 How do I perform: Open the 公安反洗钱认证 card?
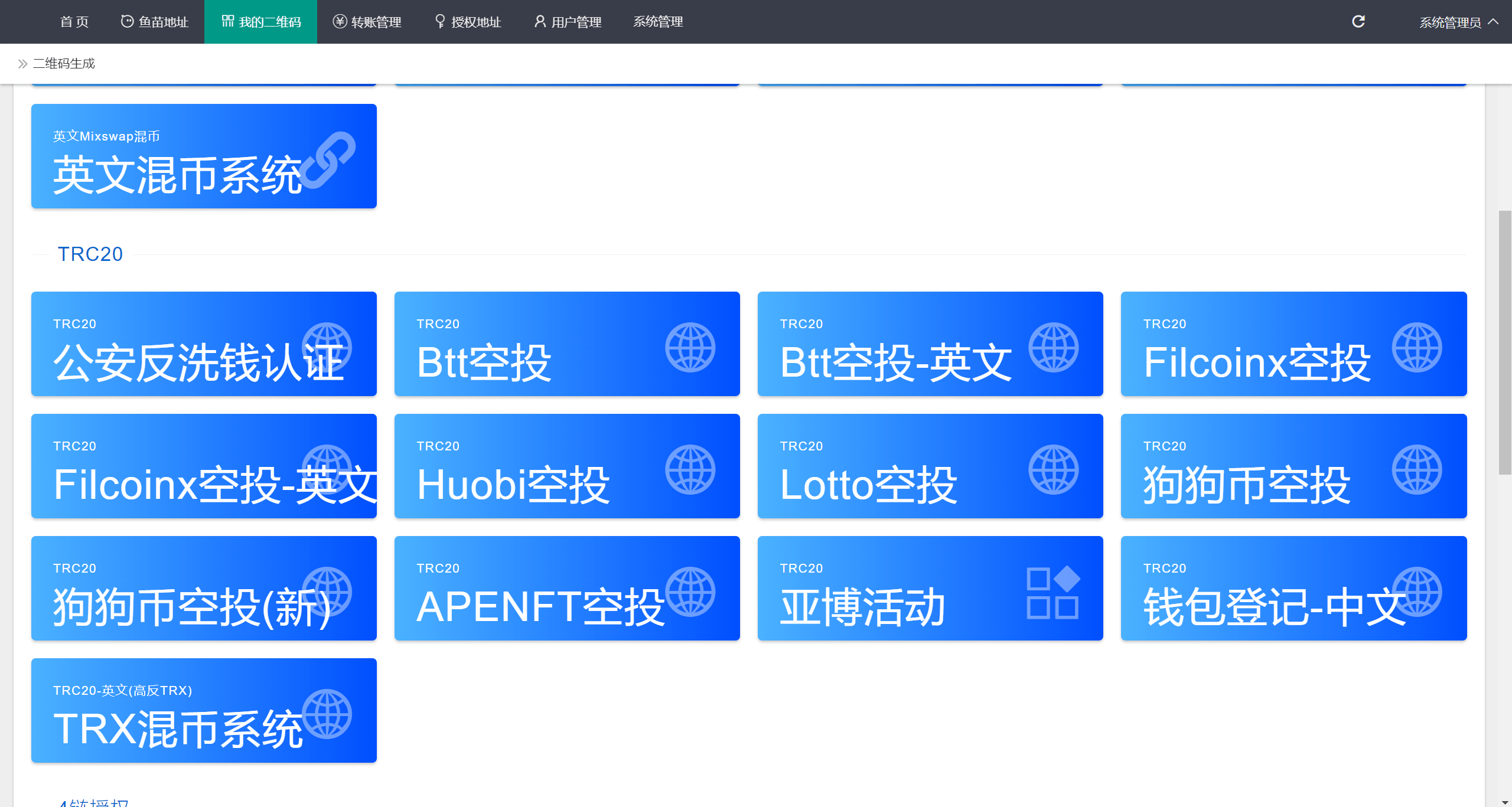coord(204,344)
